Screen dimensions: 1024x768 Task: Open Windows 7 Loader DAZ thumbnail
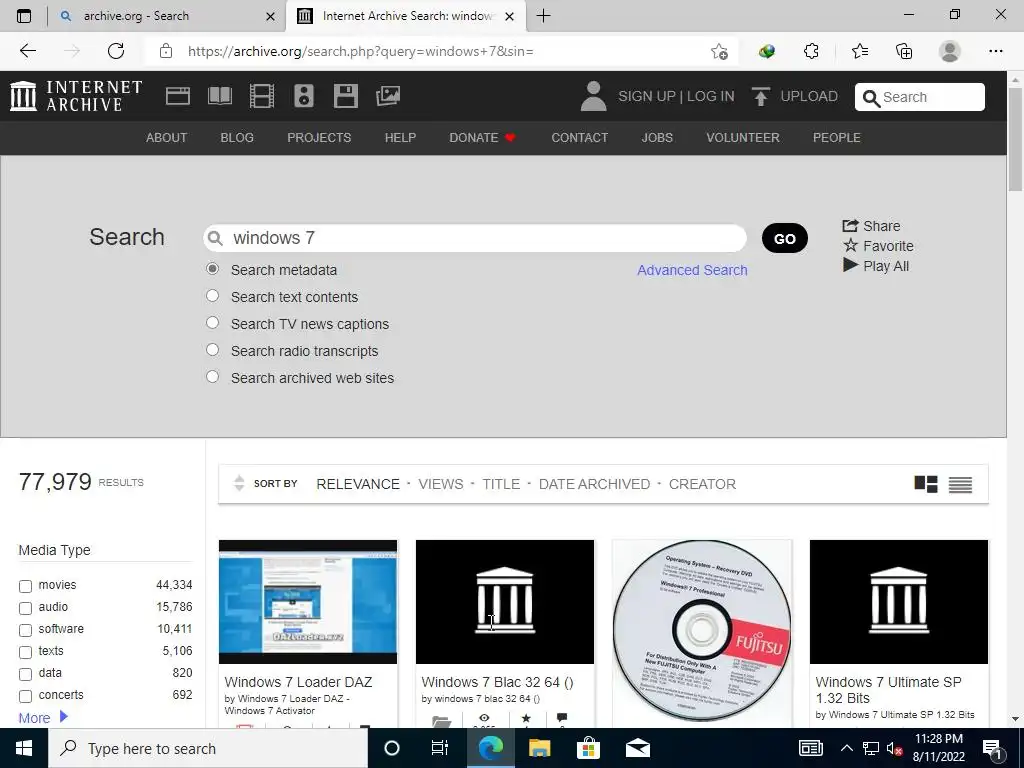(308, 601)
